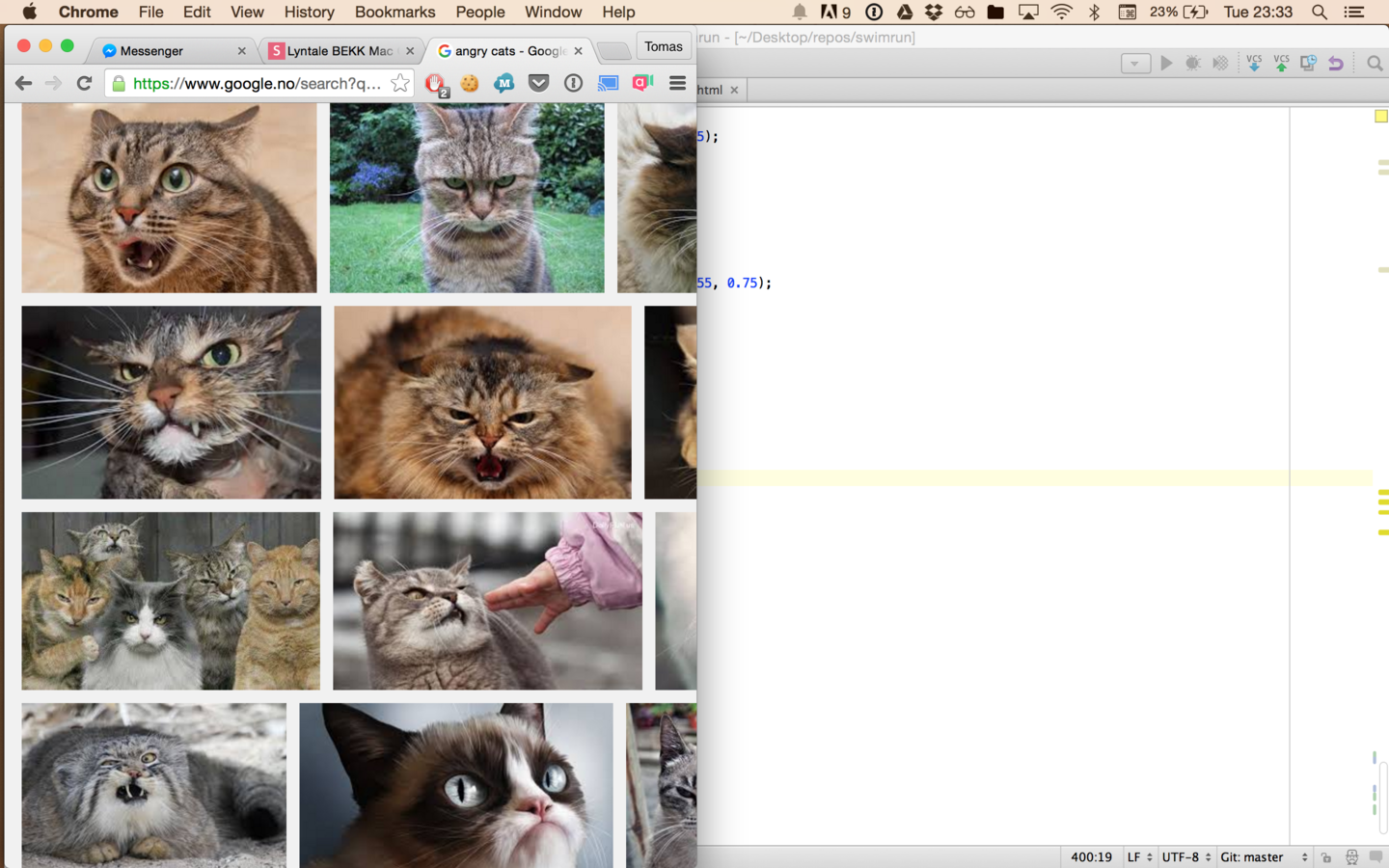Image resolution: width=1389 pixels, height=868 pixels.
Task: Open the History menu
Action: pos(309,12)
